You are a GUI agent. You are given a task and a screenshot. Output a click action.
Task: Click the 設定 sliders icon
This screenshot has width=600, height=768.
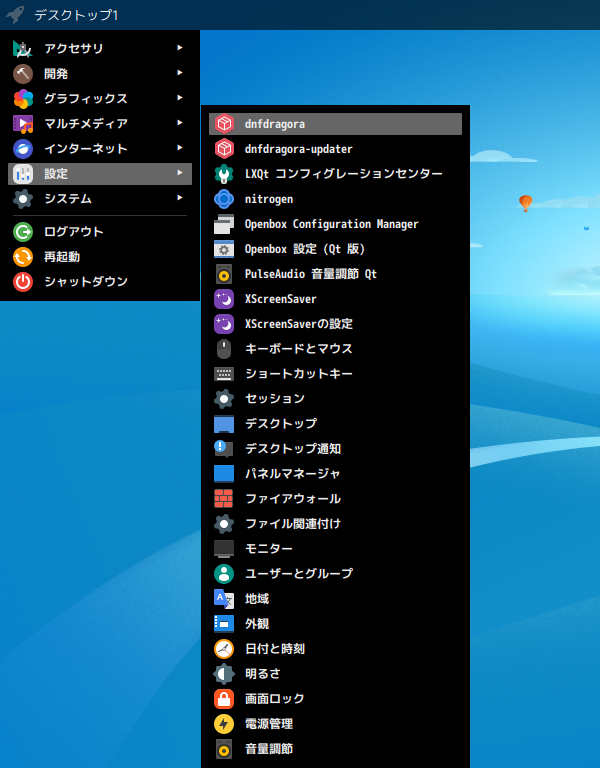23,174
